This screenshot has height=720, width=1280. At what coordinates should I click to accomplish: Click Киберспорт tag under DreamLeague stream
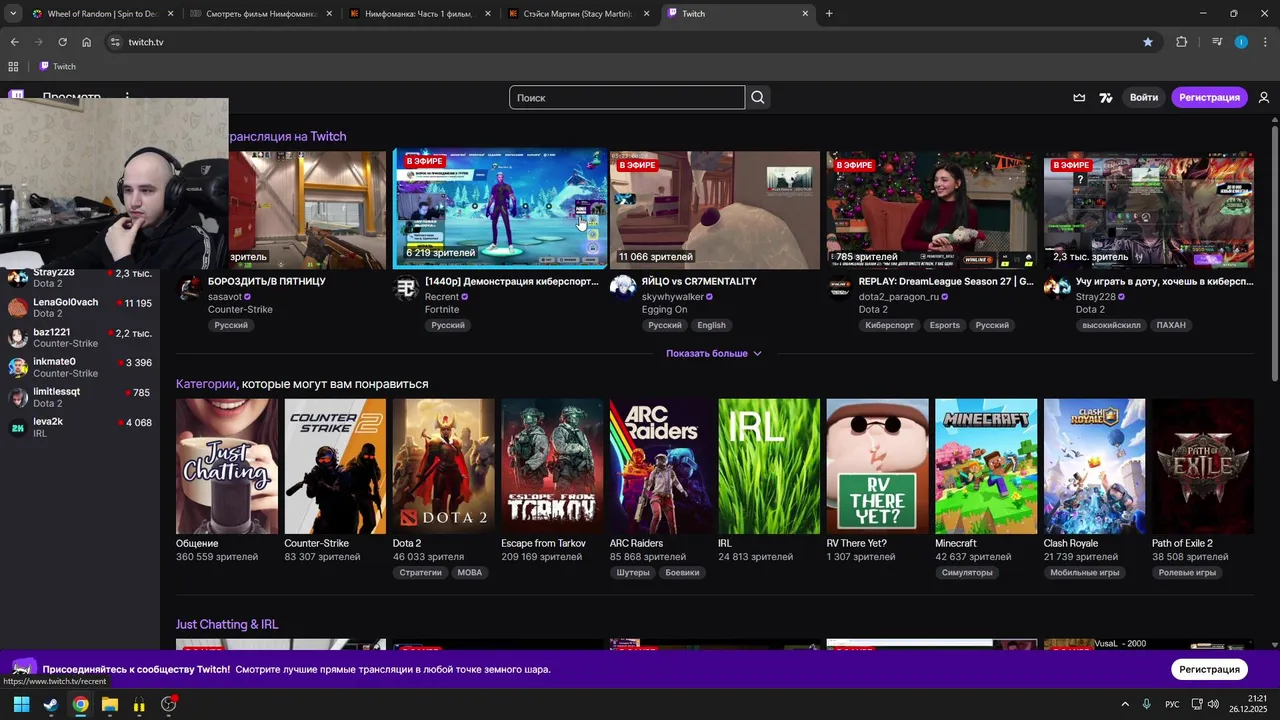(889, 325)
